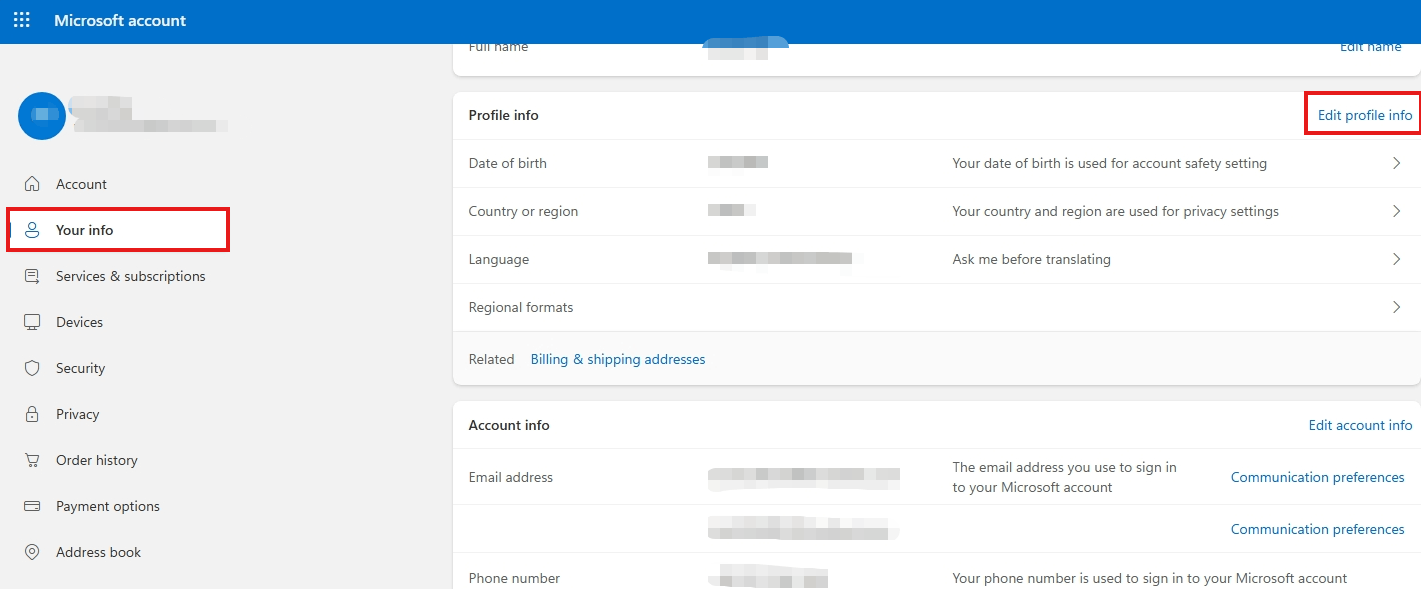Click the Country or region label
Viewport: 1421px width, 589px height.
tap(523, 211)
